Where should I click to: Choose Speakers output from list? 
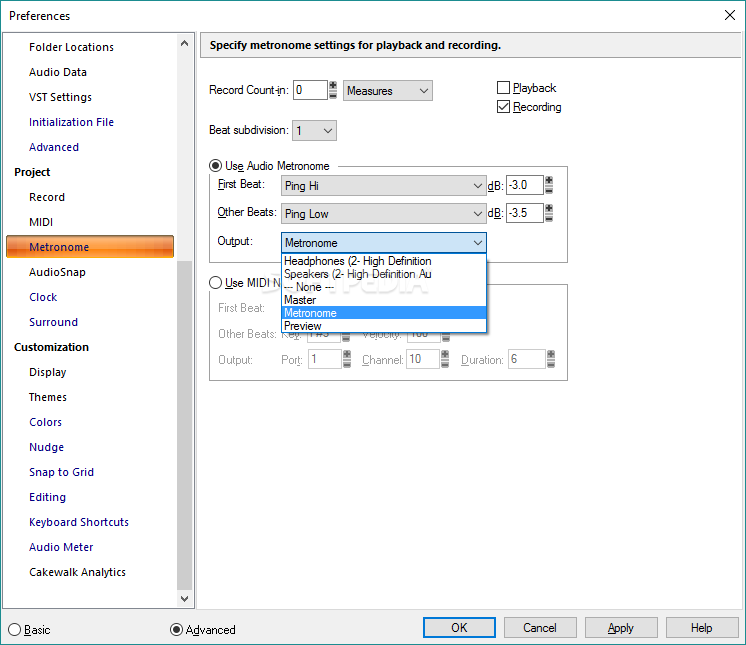pos(384,274)
